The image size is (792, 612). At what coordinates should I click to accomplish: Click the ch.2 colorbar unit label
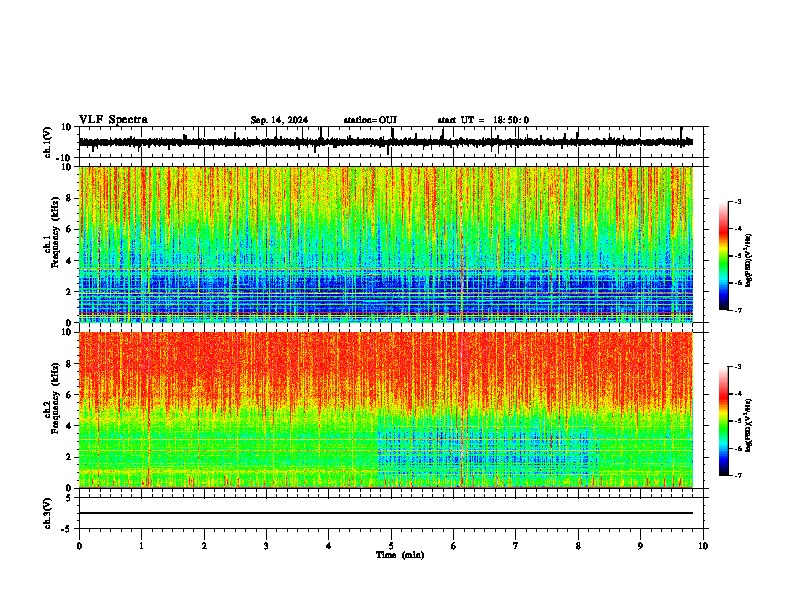tap(748, 425)
